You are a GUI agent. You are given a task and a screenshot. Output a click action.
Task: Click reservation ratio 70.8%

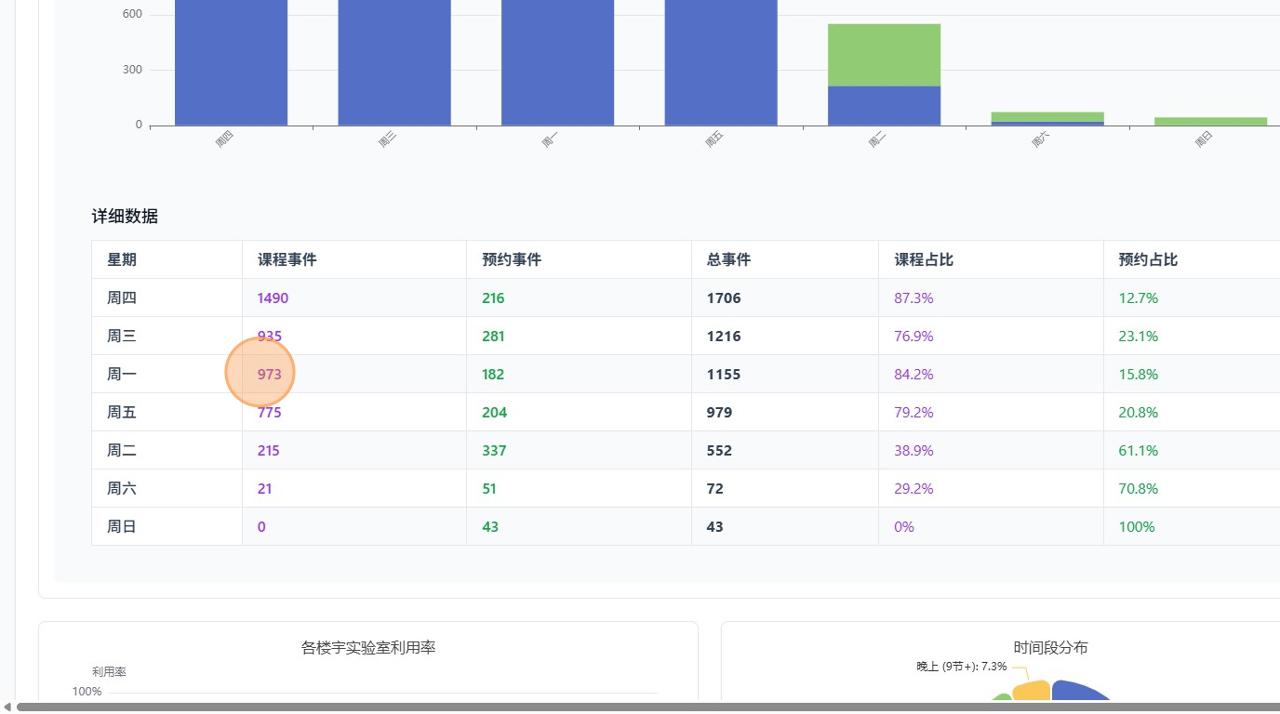1138,488
